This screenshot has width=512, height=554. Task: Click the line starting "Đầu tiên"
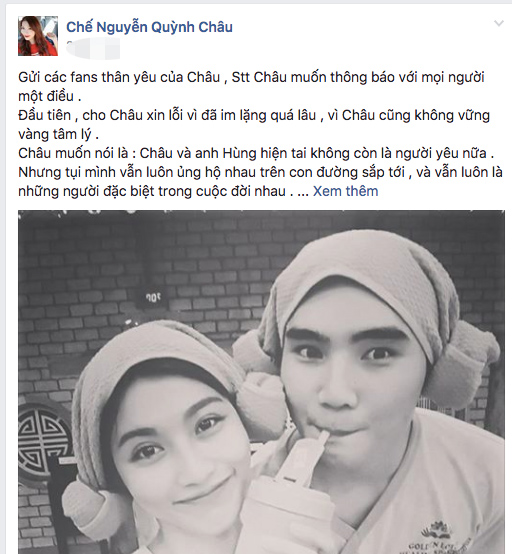pos(254,115)
